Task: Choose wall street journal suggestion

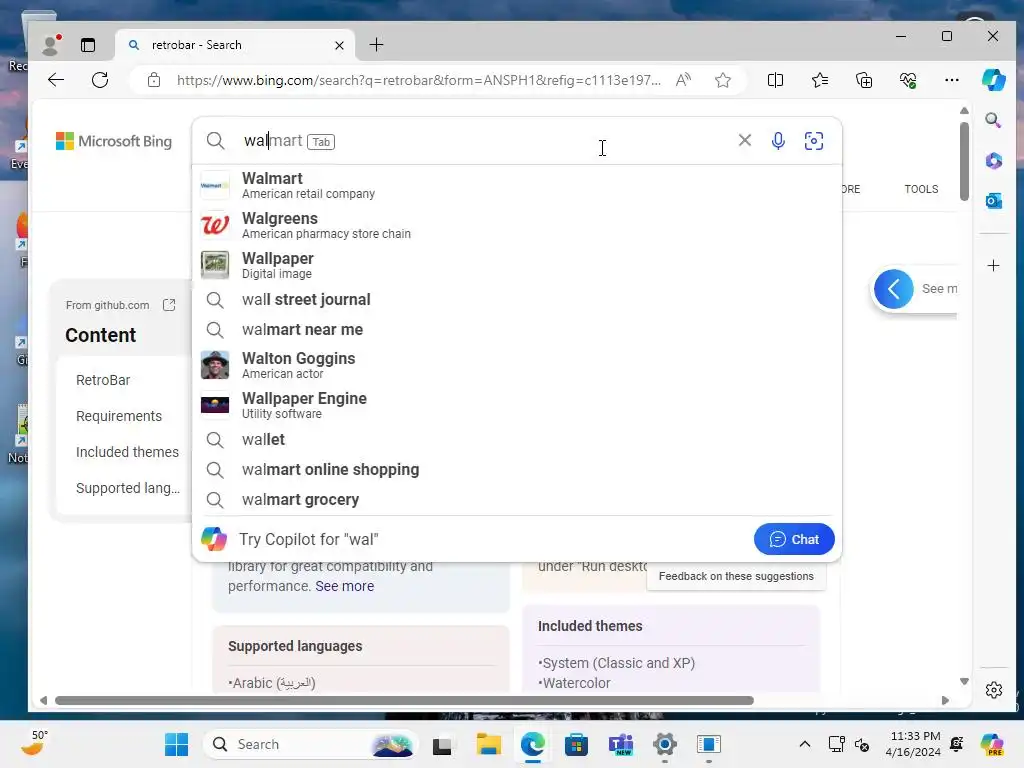Action: 517,300
